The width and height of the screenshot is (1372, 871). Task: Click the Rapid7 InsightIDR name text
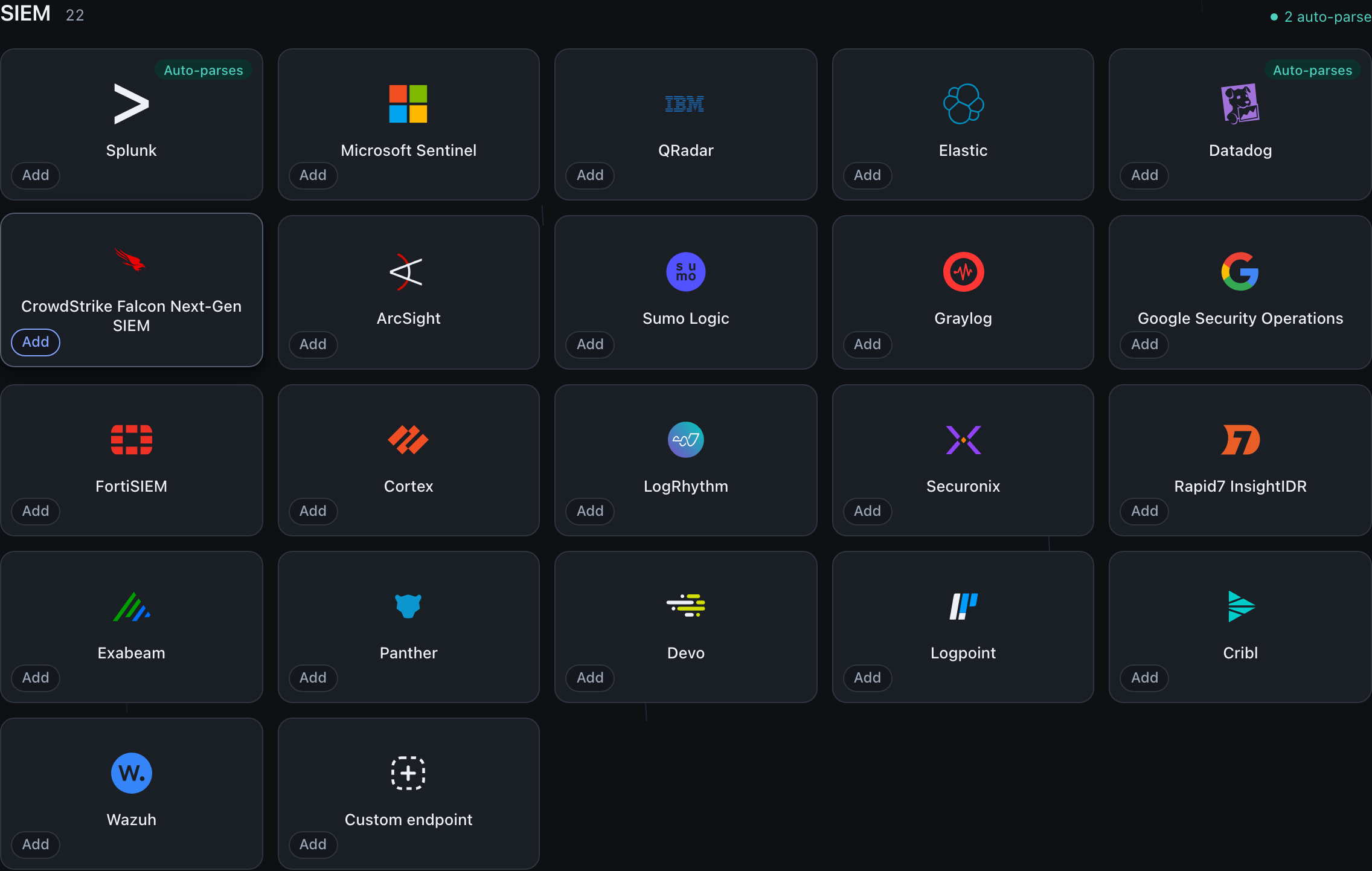pyautogui.click(x=1240, y=486)
